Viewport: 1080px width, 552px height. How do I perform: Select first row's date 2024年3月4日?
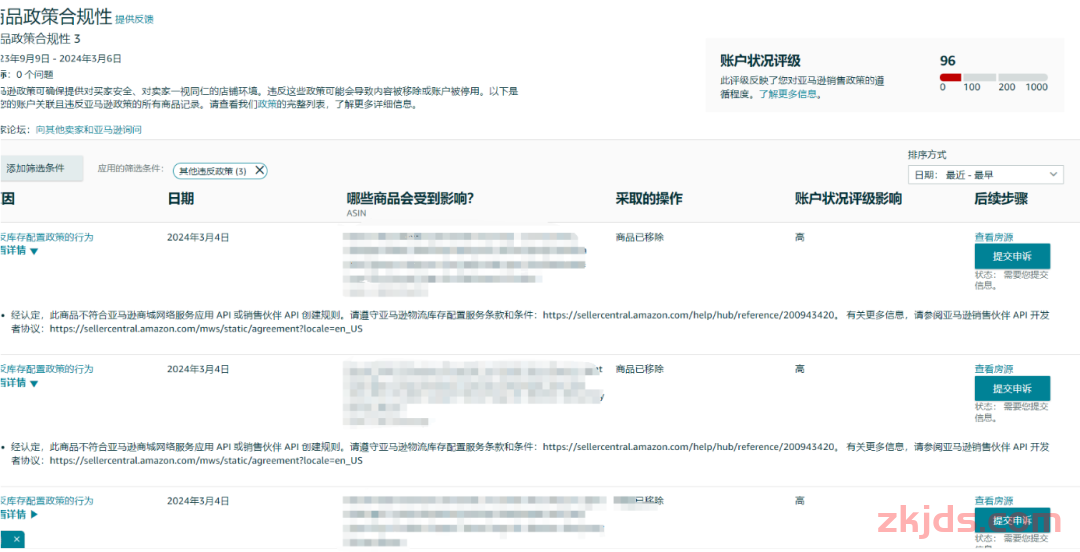coord(198,237)
